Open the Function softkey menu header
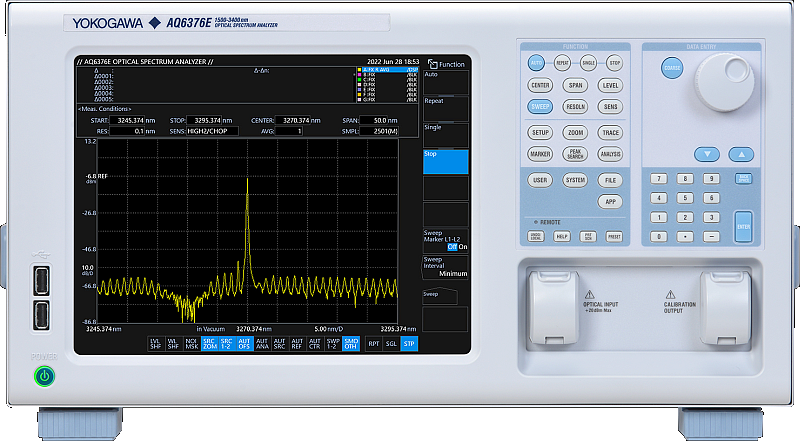This screenshot has height=441, width=800. click(x=446, y=64)
